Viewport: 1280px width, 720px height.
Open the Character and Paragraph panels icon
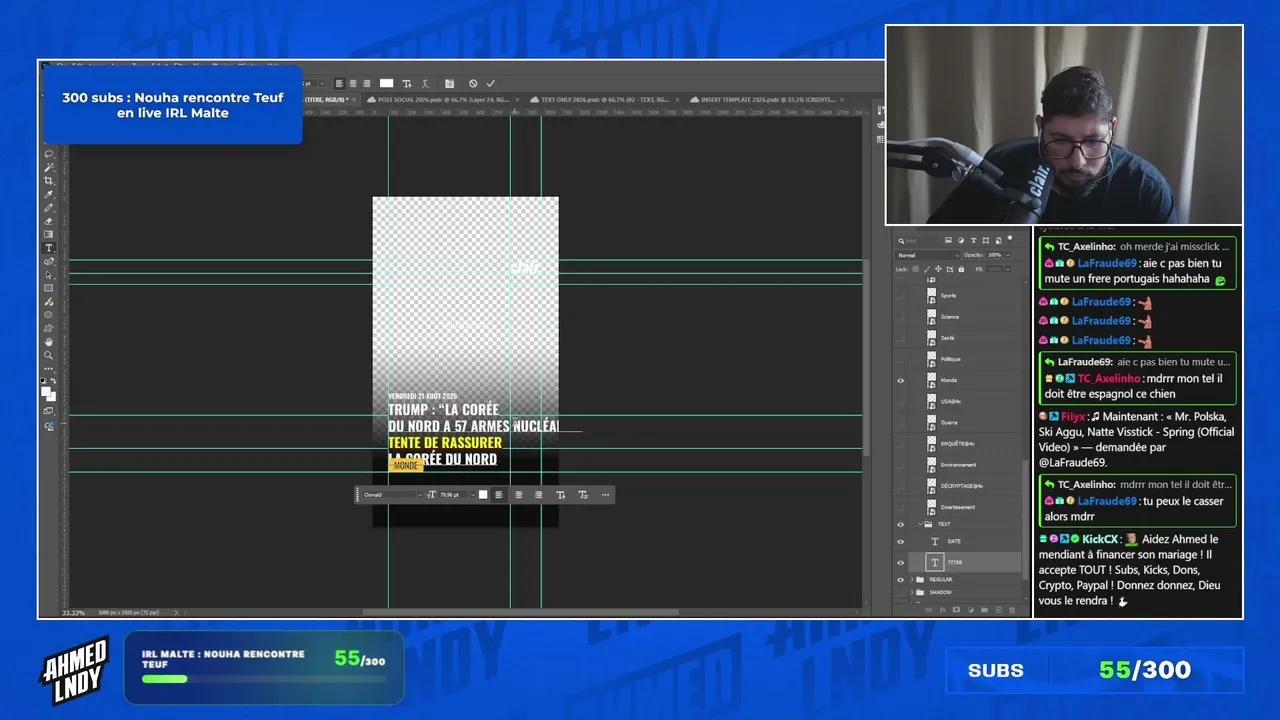450,84
